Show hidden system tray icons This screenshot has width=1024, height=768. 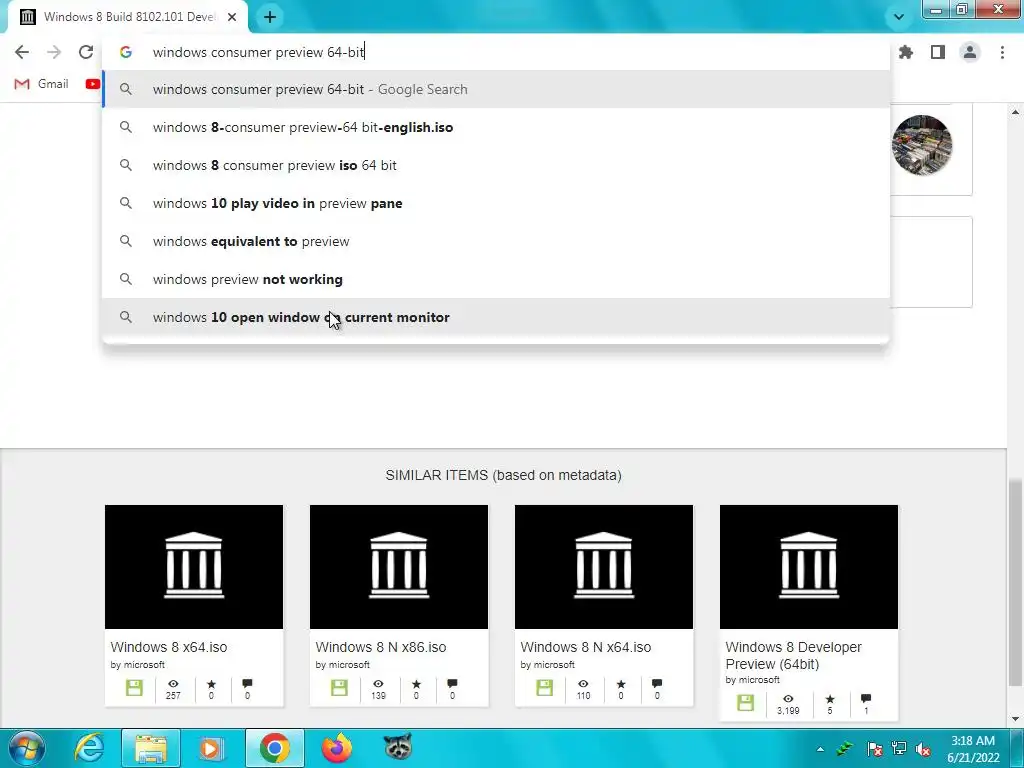point(820,749)
